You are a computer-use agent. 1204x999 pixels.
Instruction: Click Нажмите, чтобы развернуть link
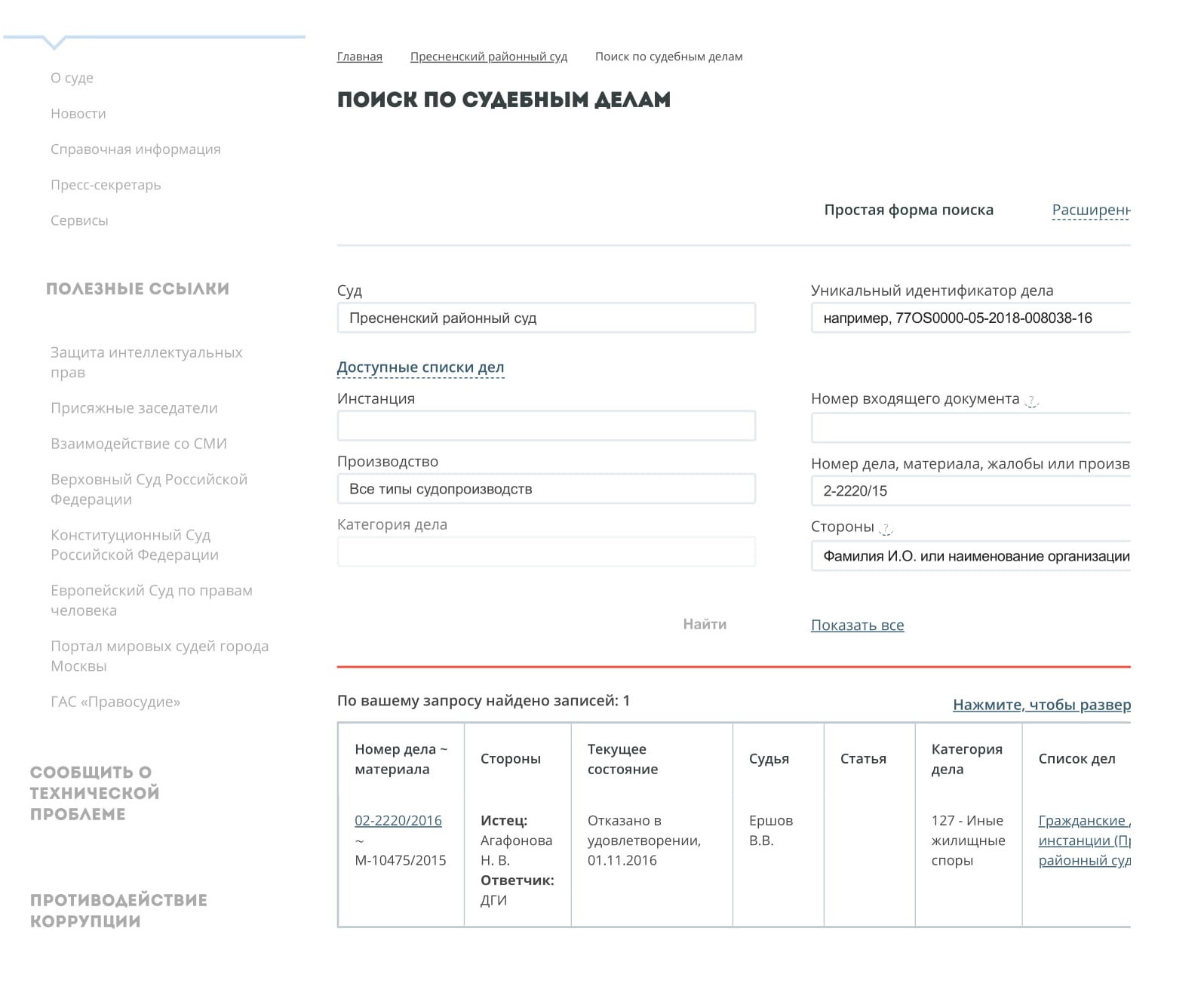tap(1042, 705)
